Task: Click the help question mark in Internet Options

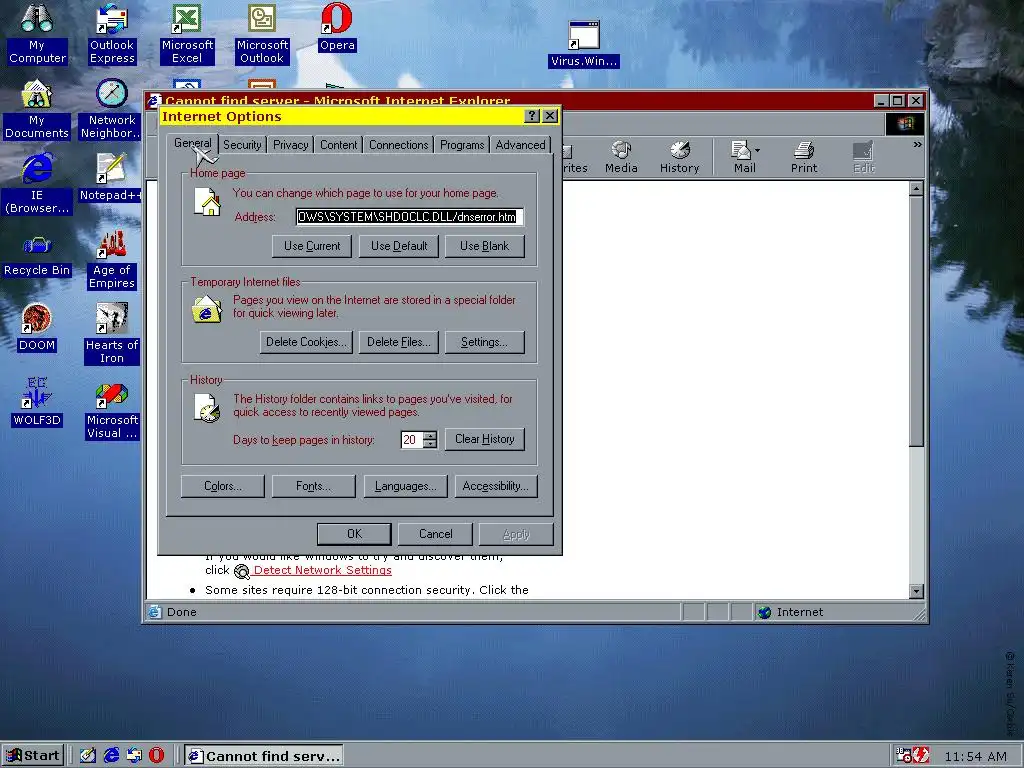Action: pyautogui.click(x=532, y=116)
